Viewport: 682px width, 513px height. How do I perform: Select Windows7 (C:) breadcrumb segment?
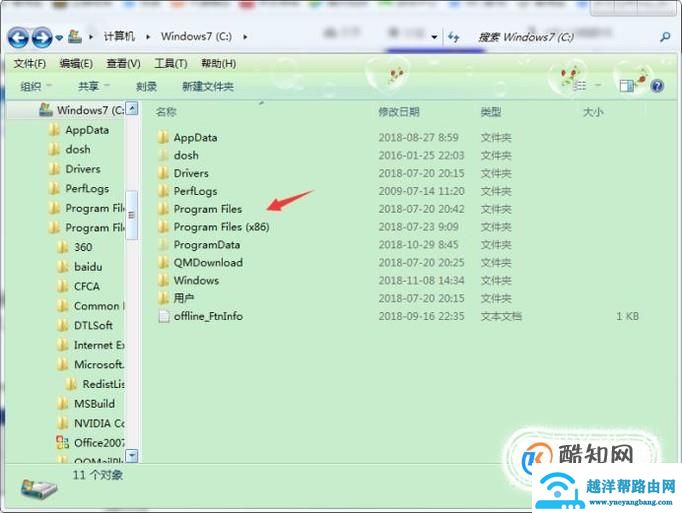pos(196,36)
